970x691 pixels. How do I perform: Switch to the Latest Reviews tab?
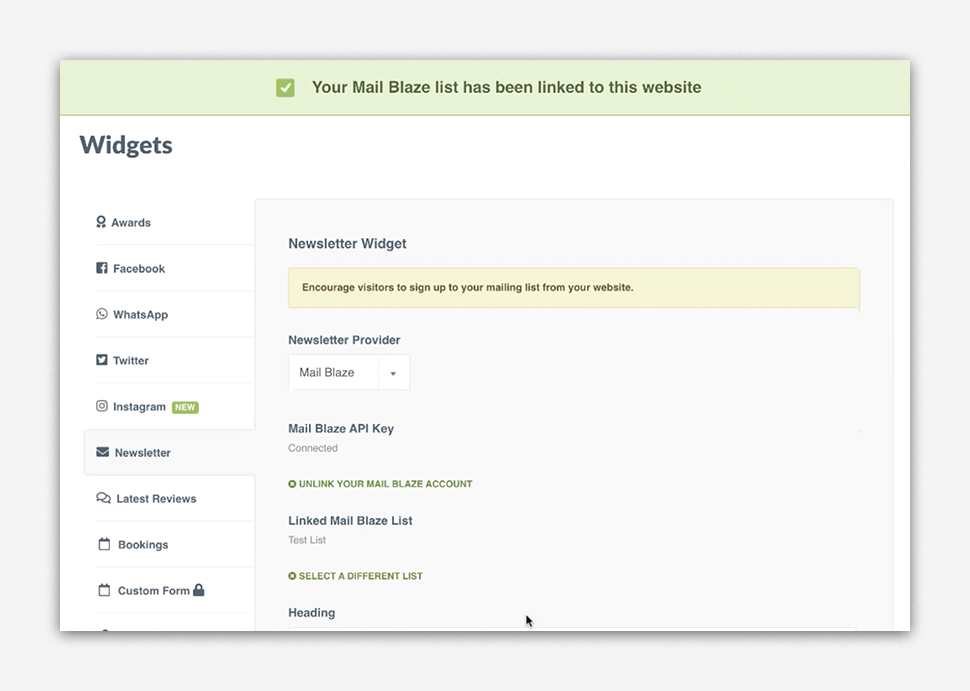(156, 498)
